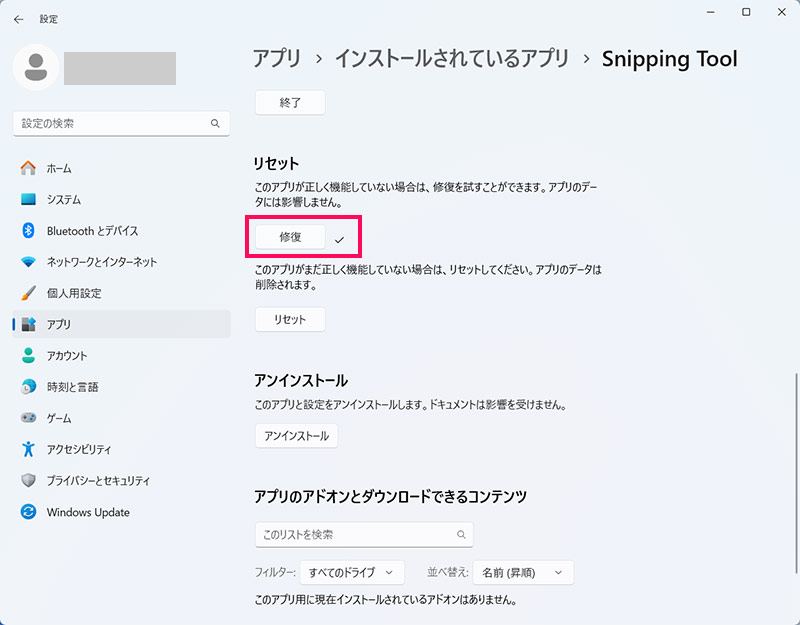Click the search magnifier in 設定の検索
This screenshot has height=625, width=800.
pos(215,123)
